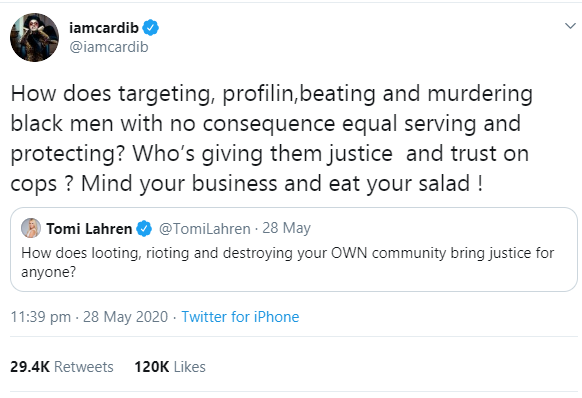View the 29.4K Retweets list
The image size is (582, 398).
click(x=62, y=366)
